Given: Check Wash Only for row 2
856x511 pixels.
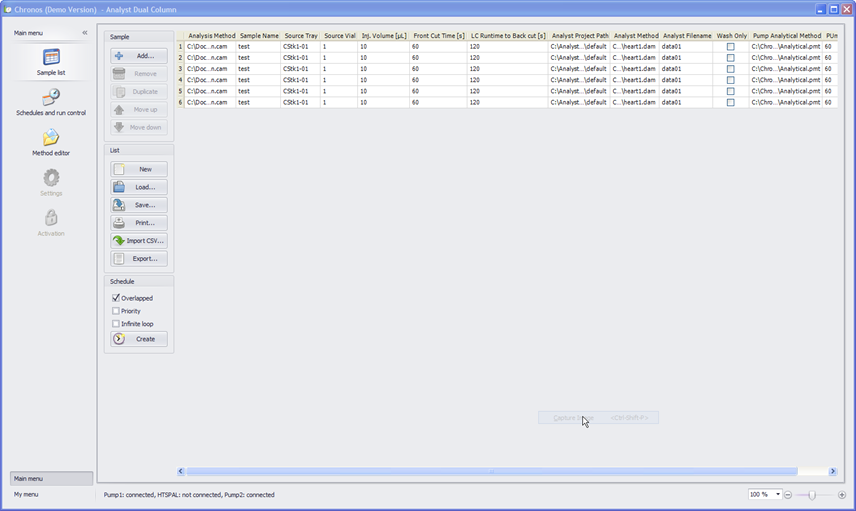Looking at the screenshot, I should click(730, 58).
